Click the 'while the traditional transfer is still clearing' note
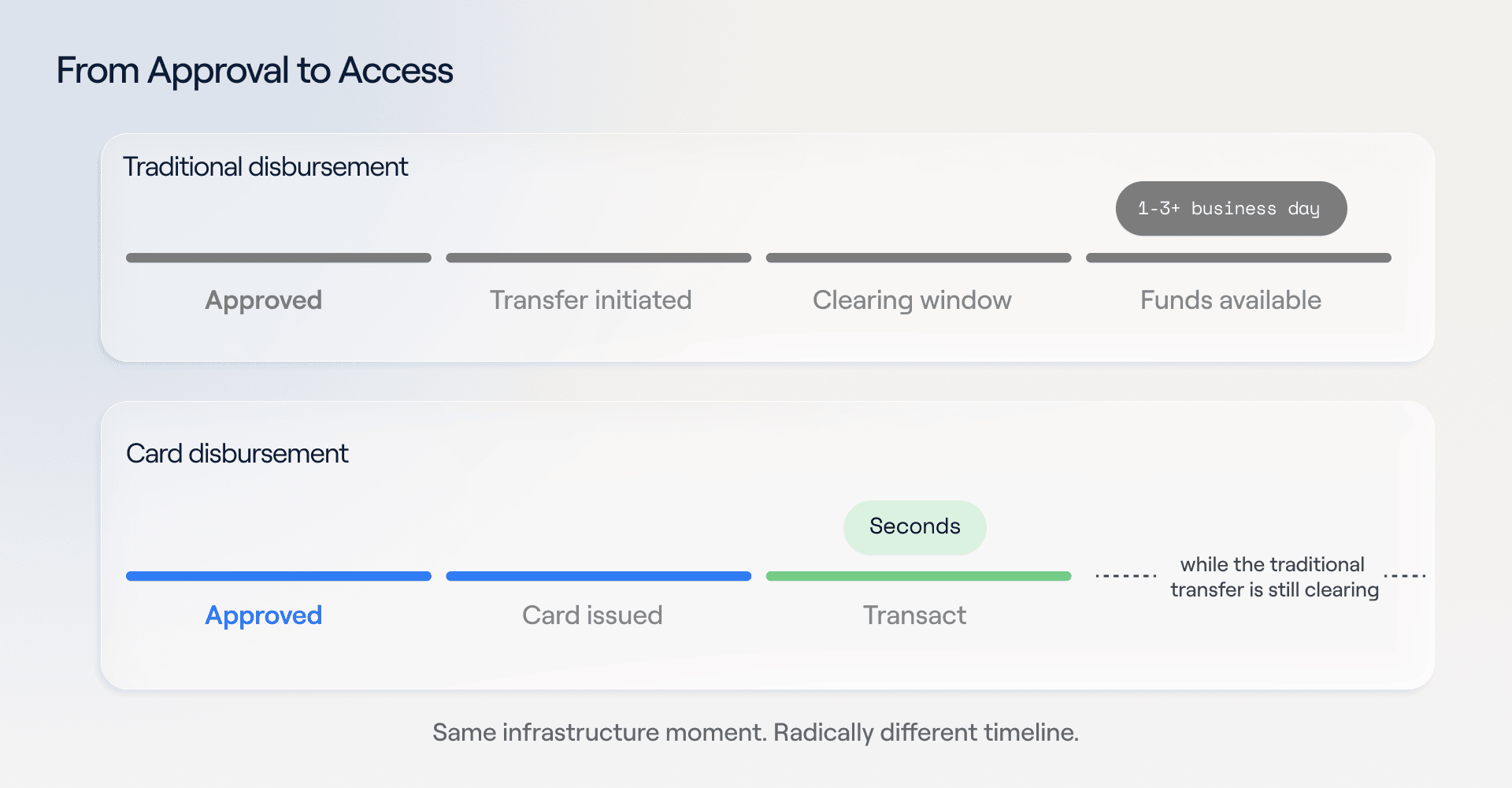1512x788 pixels. click(x=1273, y=578)
